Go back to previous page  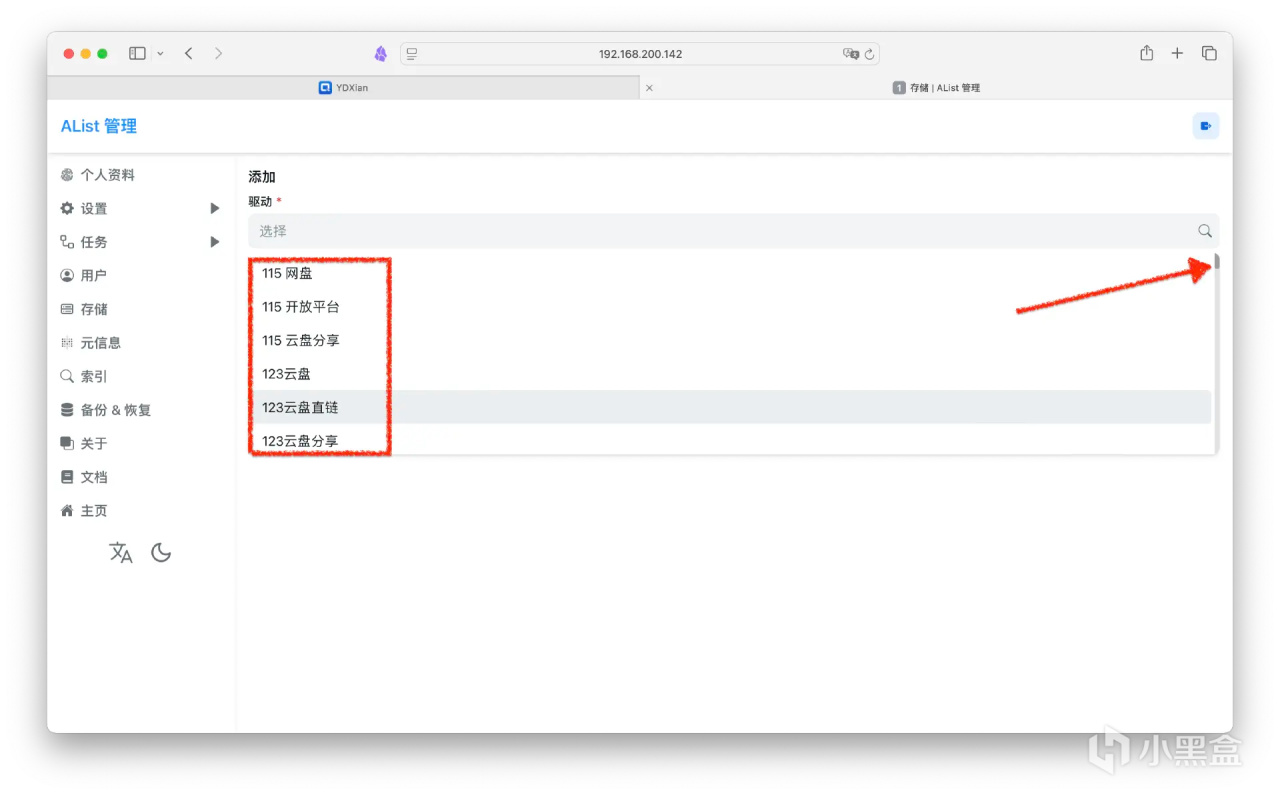(188, 53)
